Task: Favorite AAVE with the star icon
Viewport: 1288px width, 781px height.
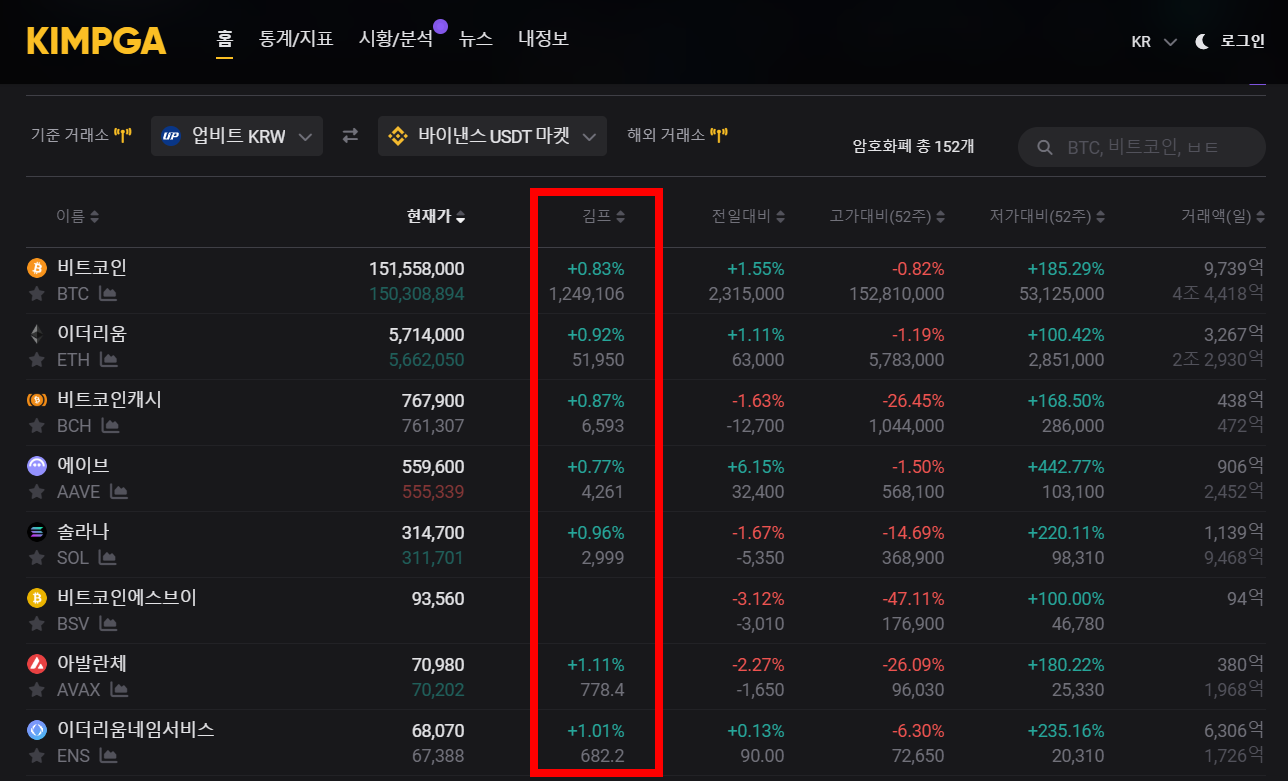Action: (37, 492)
